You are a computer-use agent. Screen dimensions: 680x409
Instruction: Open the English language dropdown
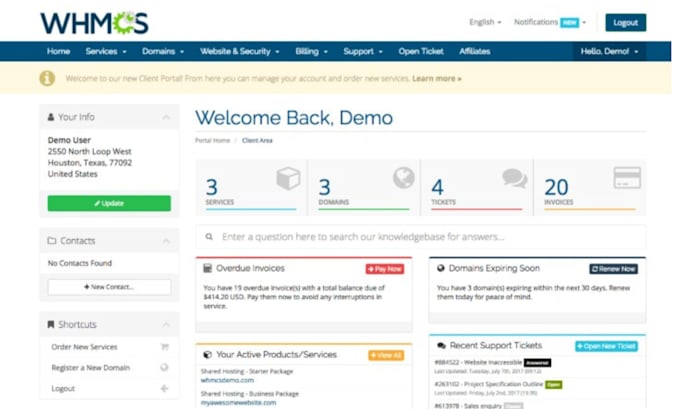[485, 22]
